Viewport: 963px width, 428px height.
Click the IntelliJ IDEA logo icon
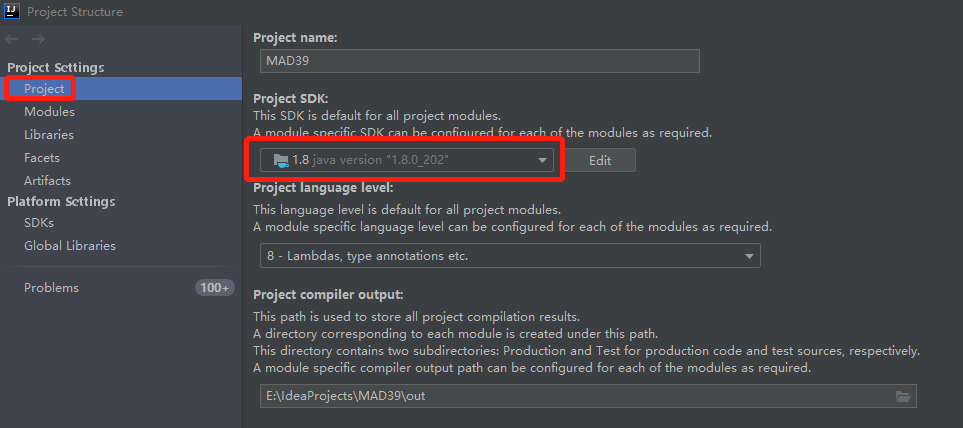pyautogui.click(x=12, y=12)
